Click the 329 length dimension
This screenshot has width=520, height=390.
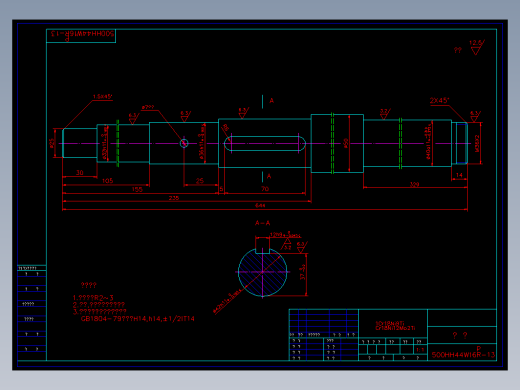[414, 184]
